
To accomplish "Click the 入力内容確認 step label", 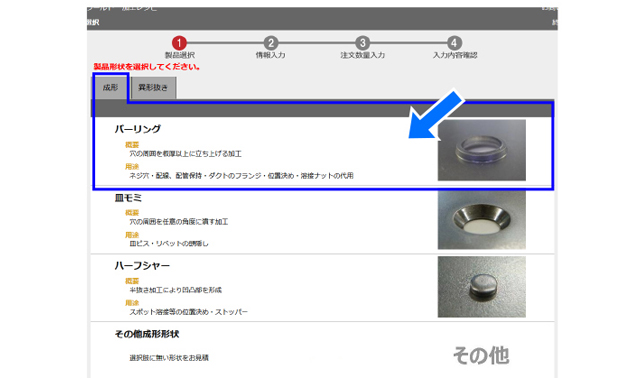I will (x=455, y=55).
